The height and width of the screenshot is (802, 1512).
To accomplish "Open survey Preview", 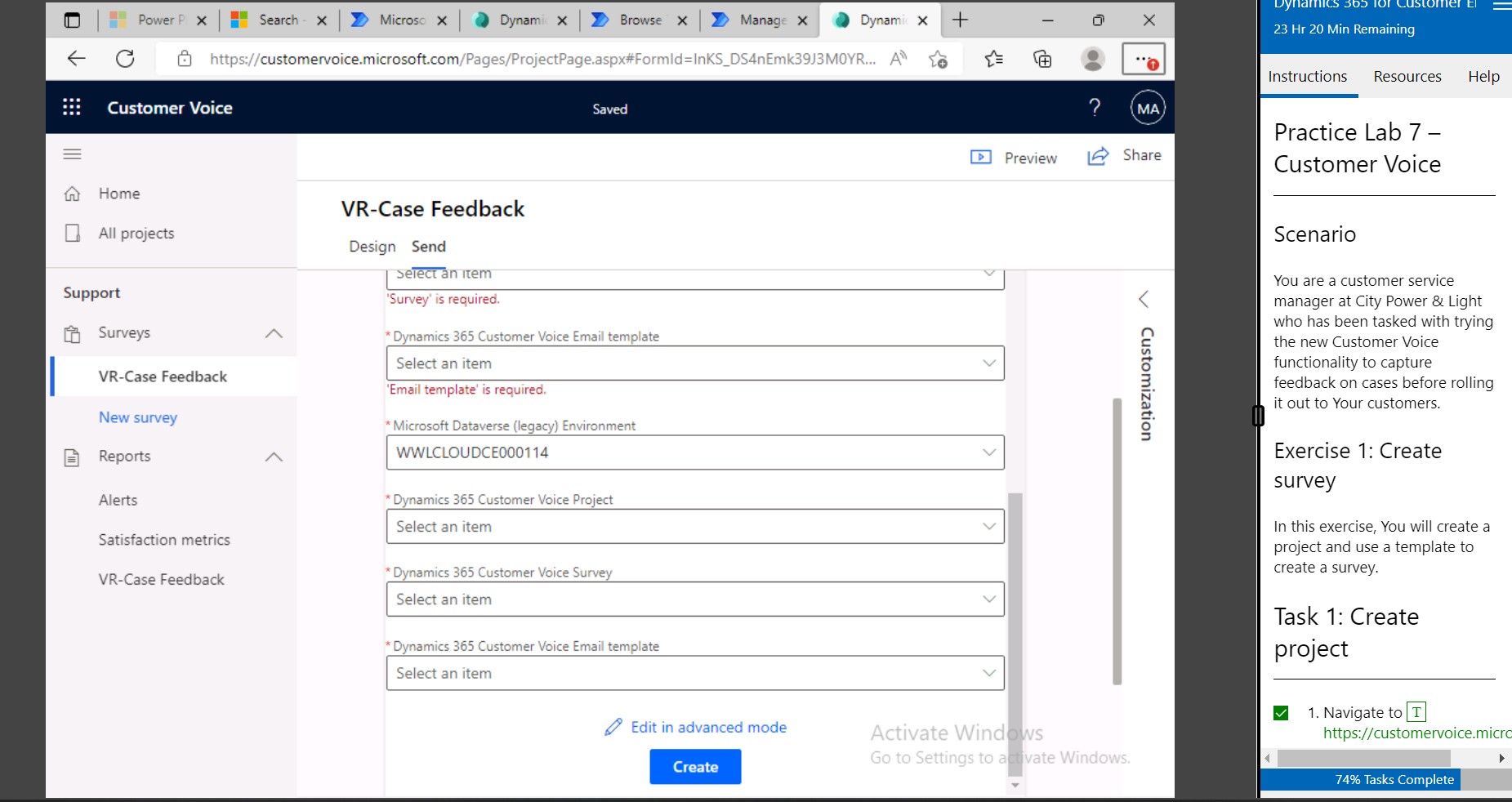I will click(1014, 157).
